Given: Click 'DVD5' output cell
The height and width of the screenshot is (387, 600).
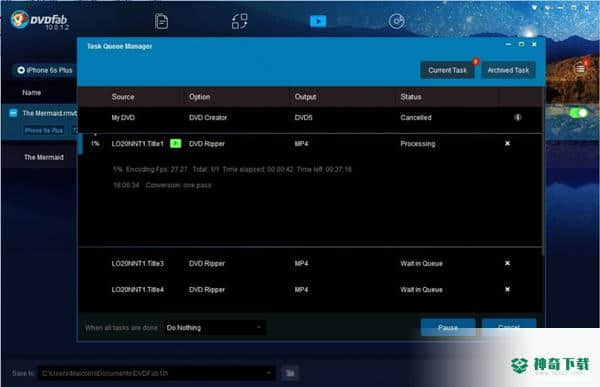Looking at the screenshot, I should coord(303,118).
